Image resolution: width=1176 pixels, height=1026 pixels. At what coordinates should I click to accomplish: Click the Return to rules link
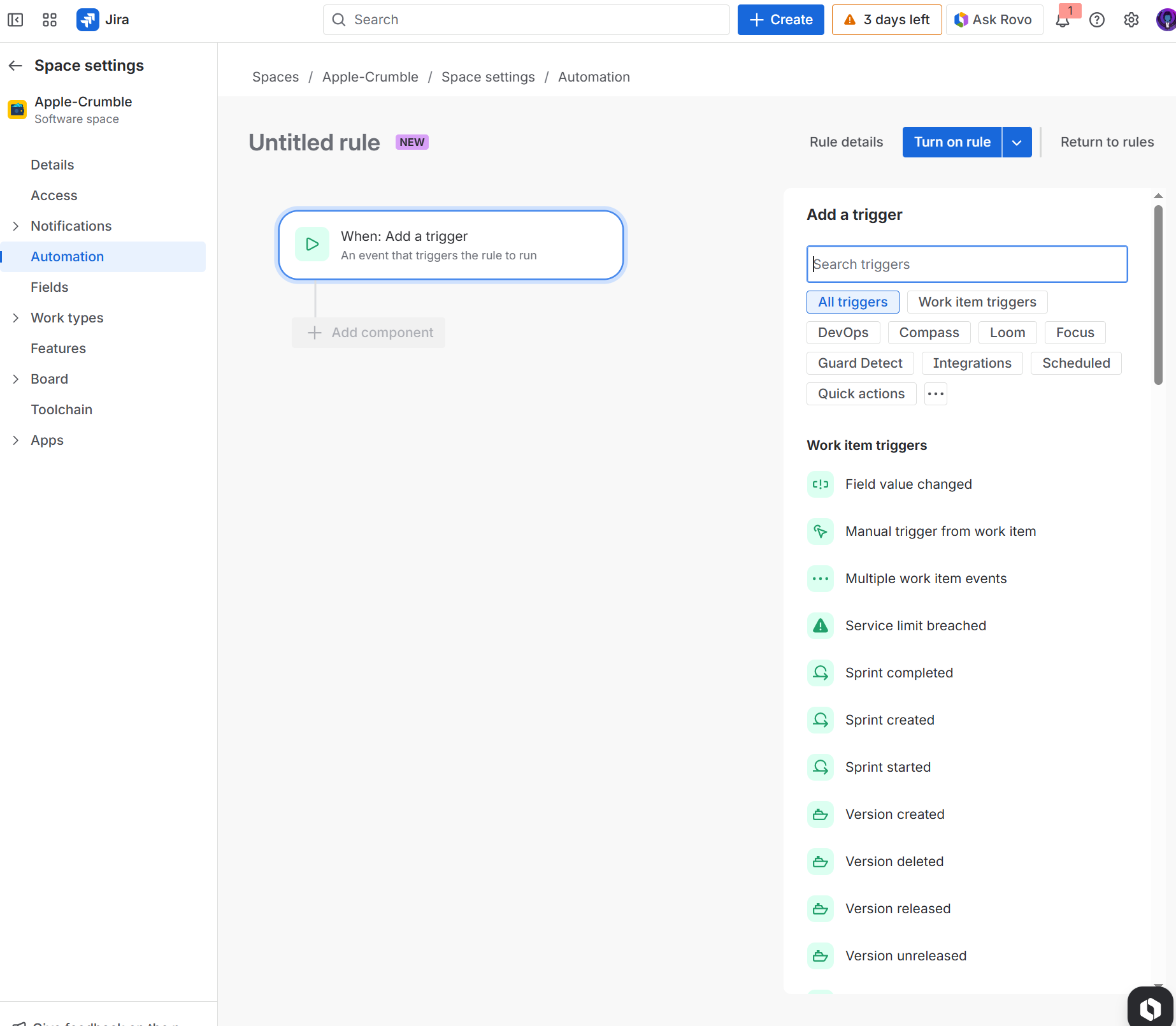pyautogui.click(x=1107, y=142)
